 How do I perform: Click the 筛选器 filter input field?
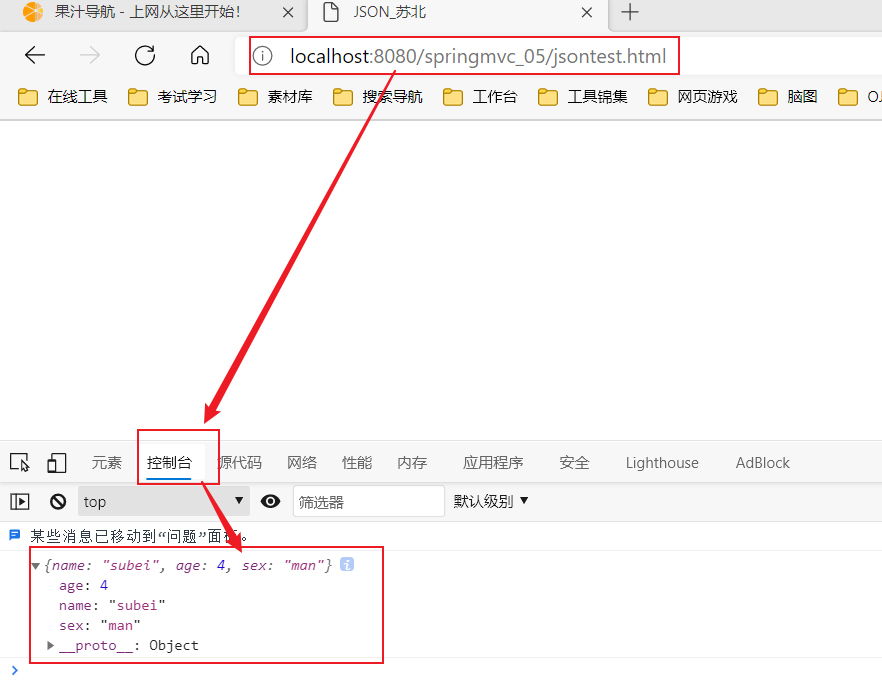pos(368,501)
